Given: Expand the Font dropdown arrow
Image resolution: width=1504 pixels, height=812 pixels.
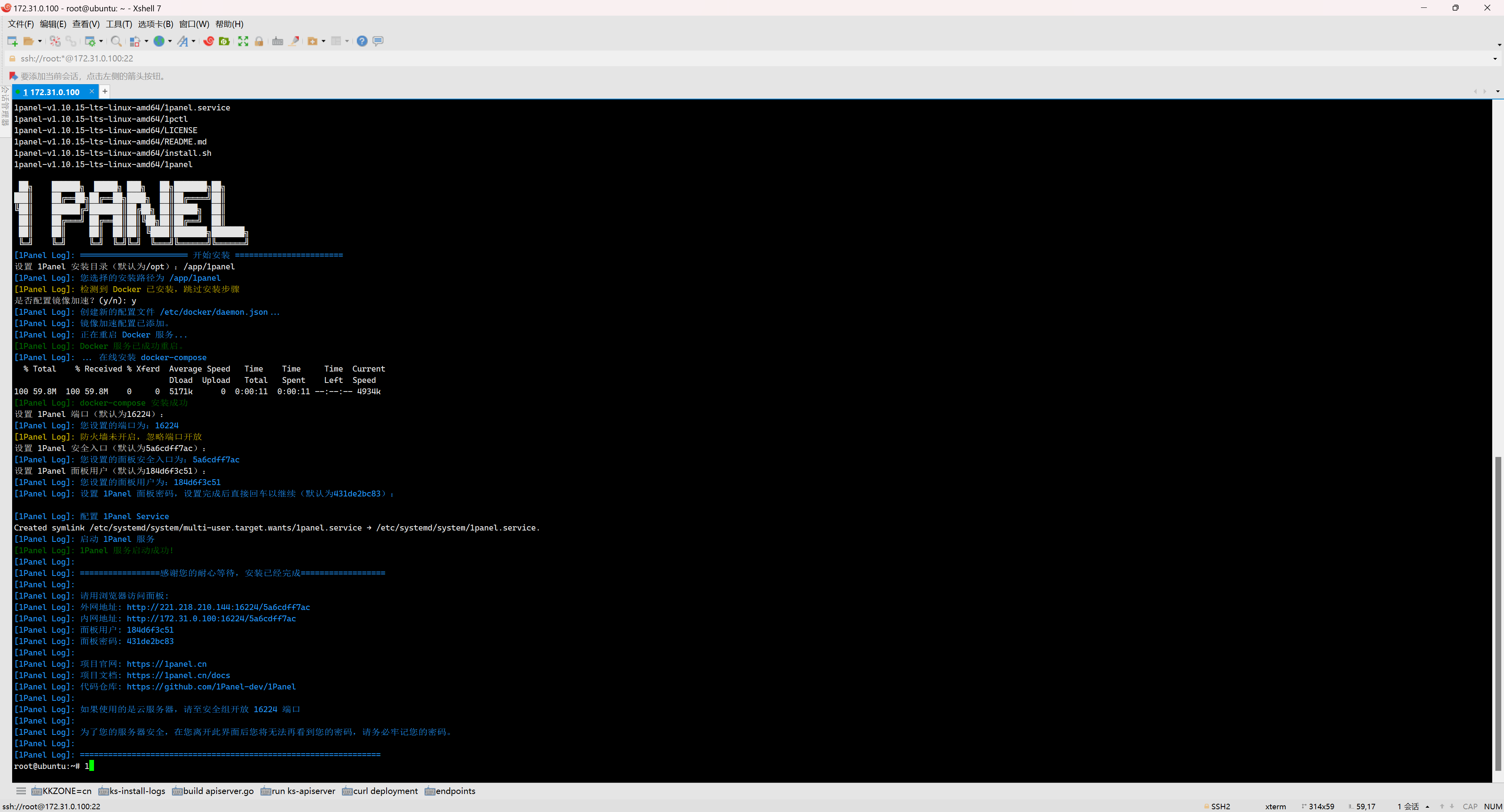Looking at the screenshot, I should pyautogui.click(x=193, y=41).
